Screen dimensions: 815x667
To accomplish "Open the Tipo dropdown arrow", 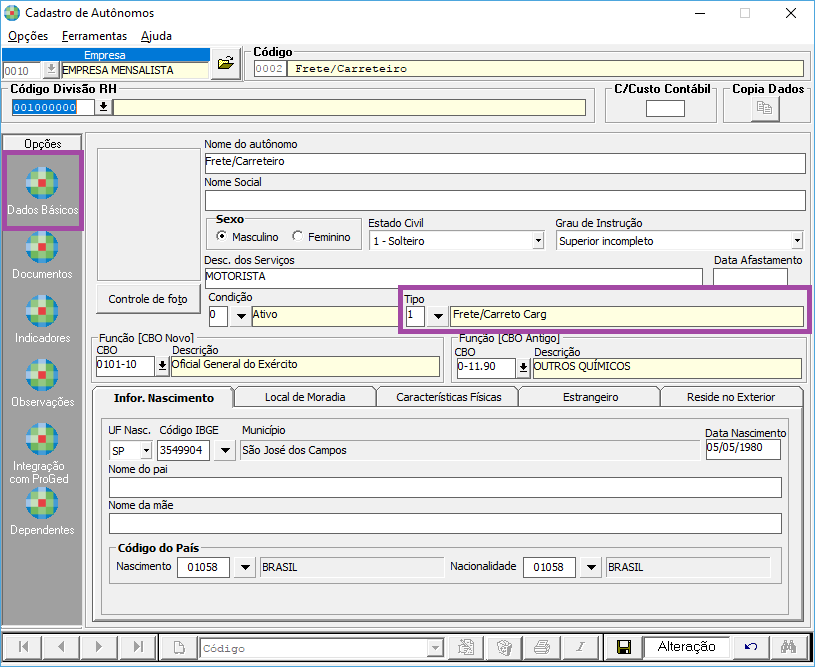I will [438, 316].
